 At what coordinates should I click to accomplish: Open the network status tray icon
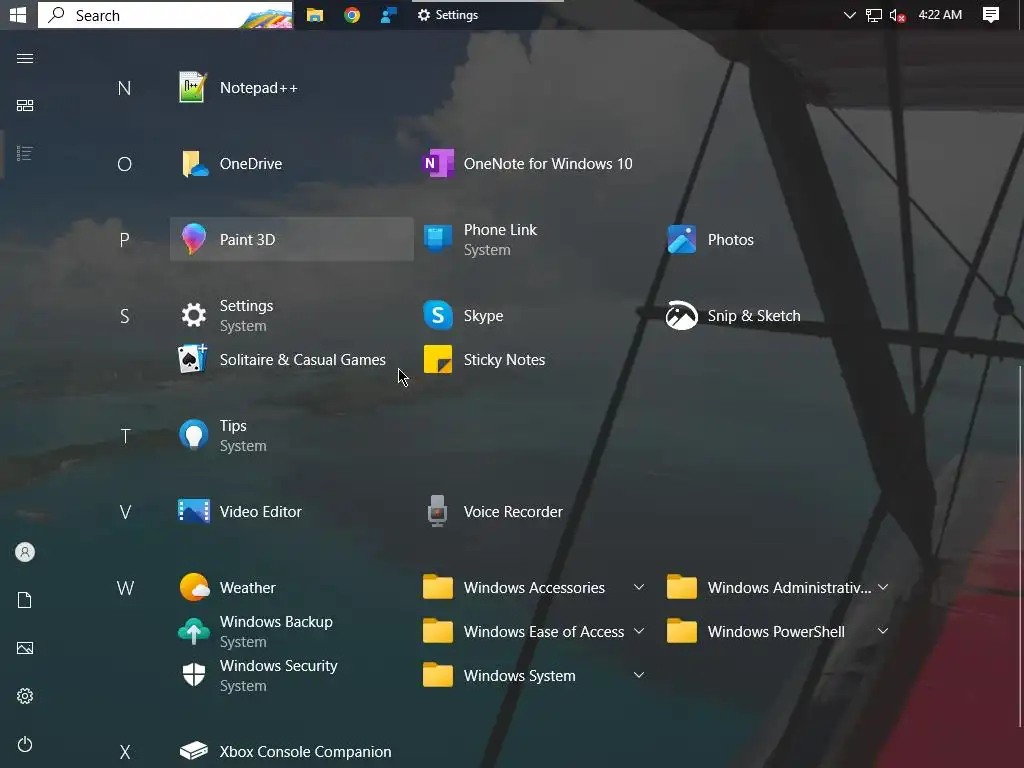874,14
